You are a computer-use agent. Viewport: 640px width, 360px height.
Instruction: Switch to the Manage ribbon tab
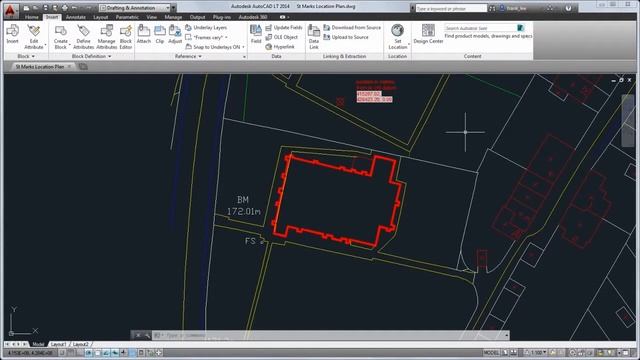(173, 17)
